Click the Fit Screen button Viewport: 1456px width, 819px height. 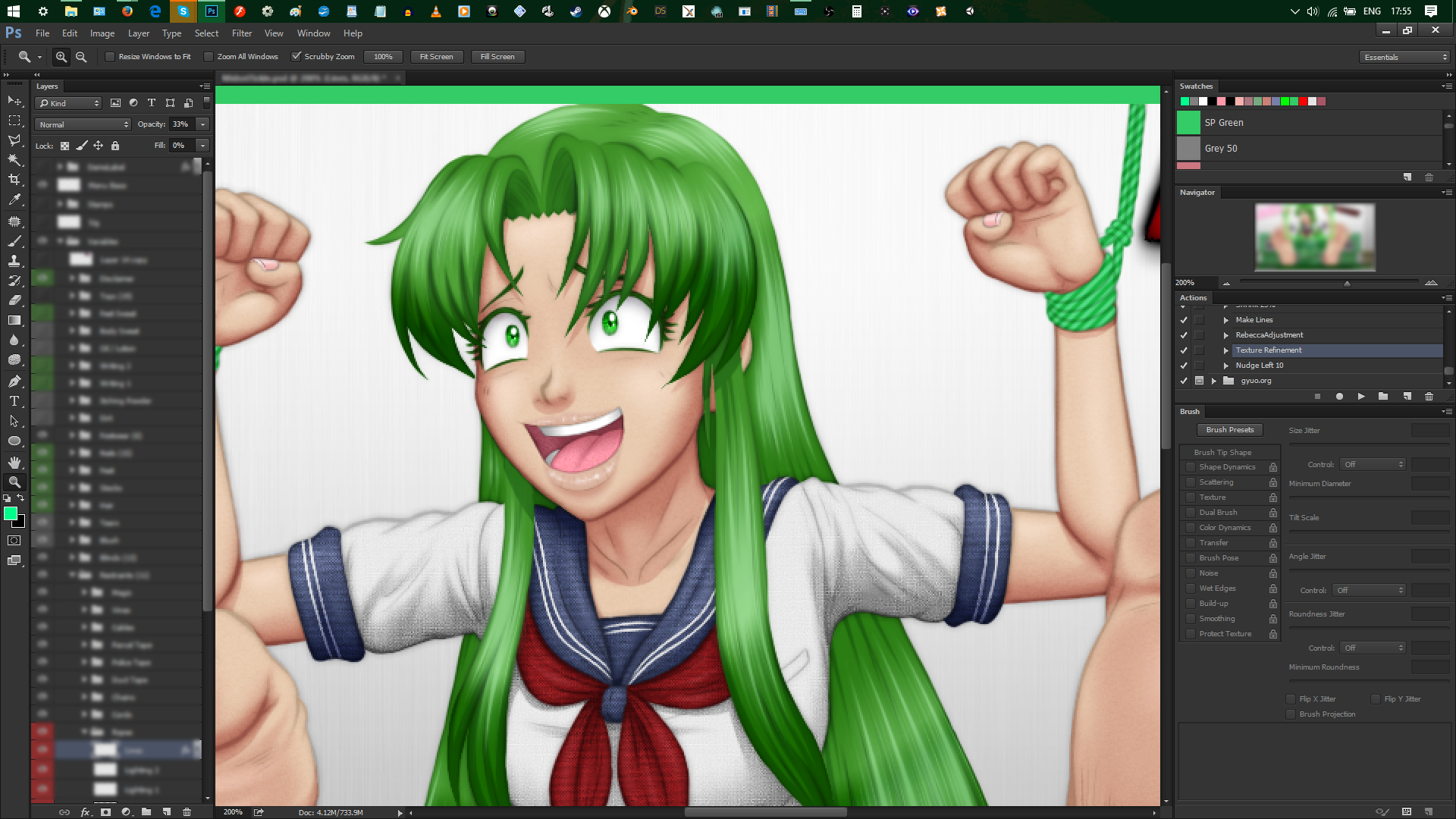(x=436, y=57)
